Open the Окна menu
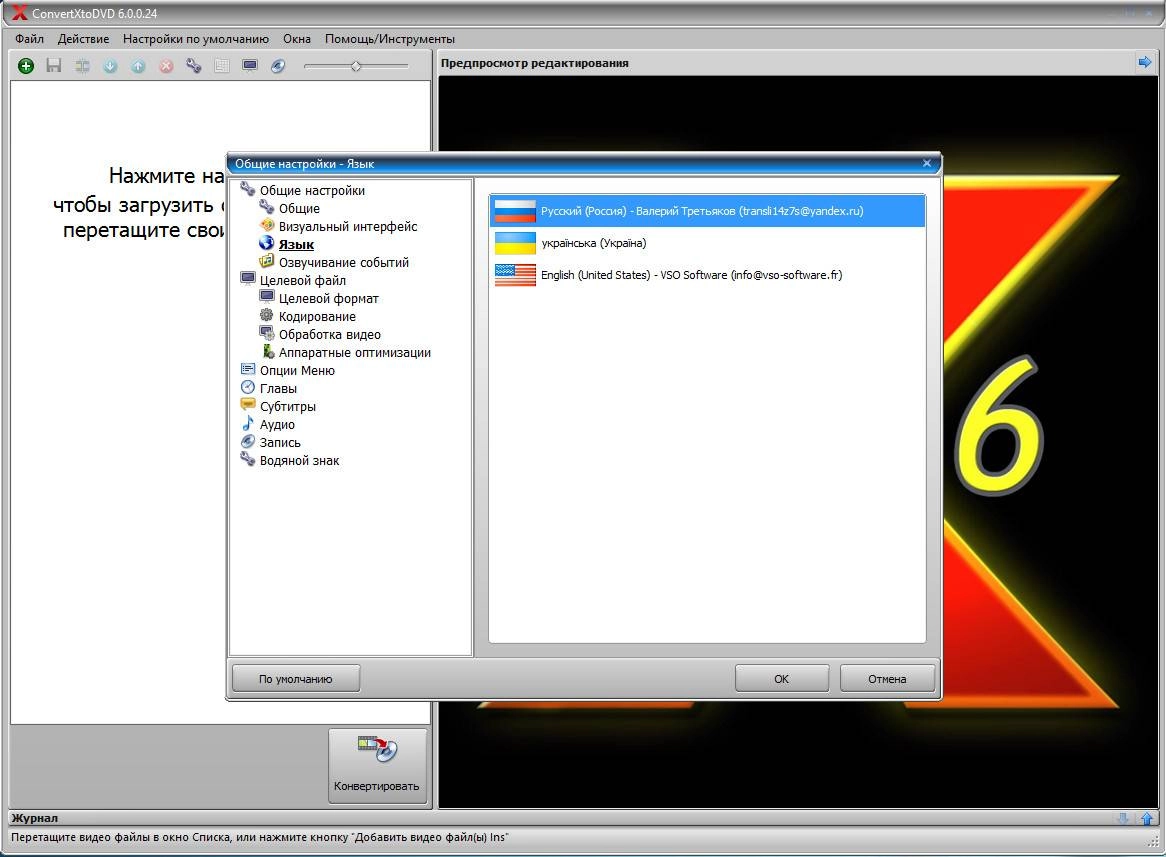 click(x=297, y=39)
